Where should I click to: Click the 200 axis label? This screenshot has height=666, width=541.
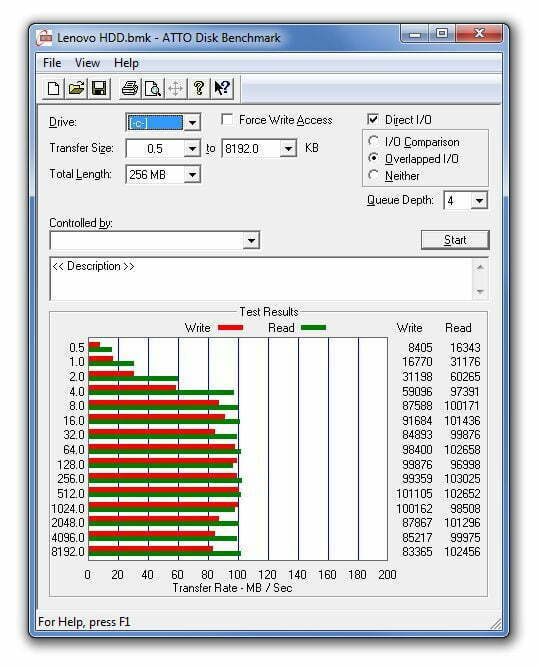(x=387, y=575)
